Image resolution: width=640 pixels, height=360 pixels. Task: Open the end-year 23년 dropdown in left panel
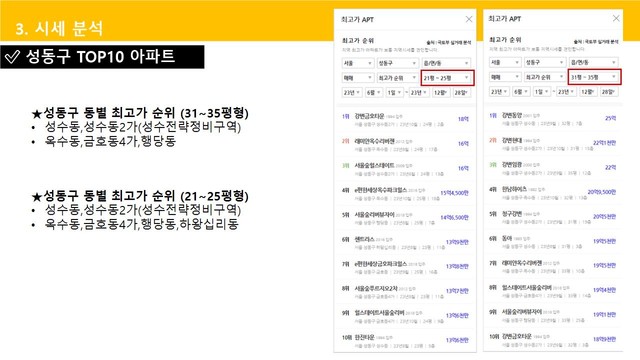pyautogui.click(x=419, y=93)
